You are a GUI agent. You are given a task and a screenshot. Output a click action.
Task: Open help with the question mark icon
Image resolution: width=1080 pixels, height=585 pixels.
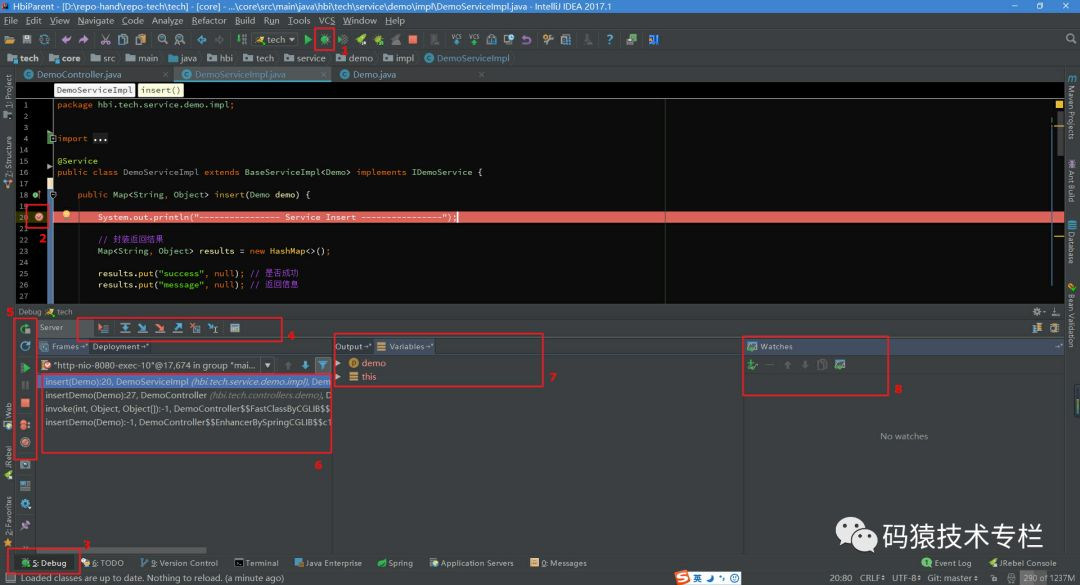pos(610,40)
